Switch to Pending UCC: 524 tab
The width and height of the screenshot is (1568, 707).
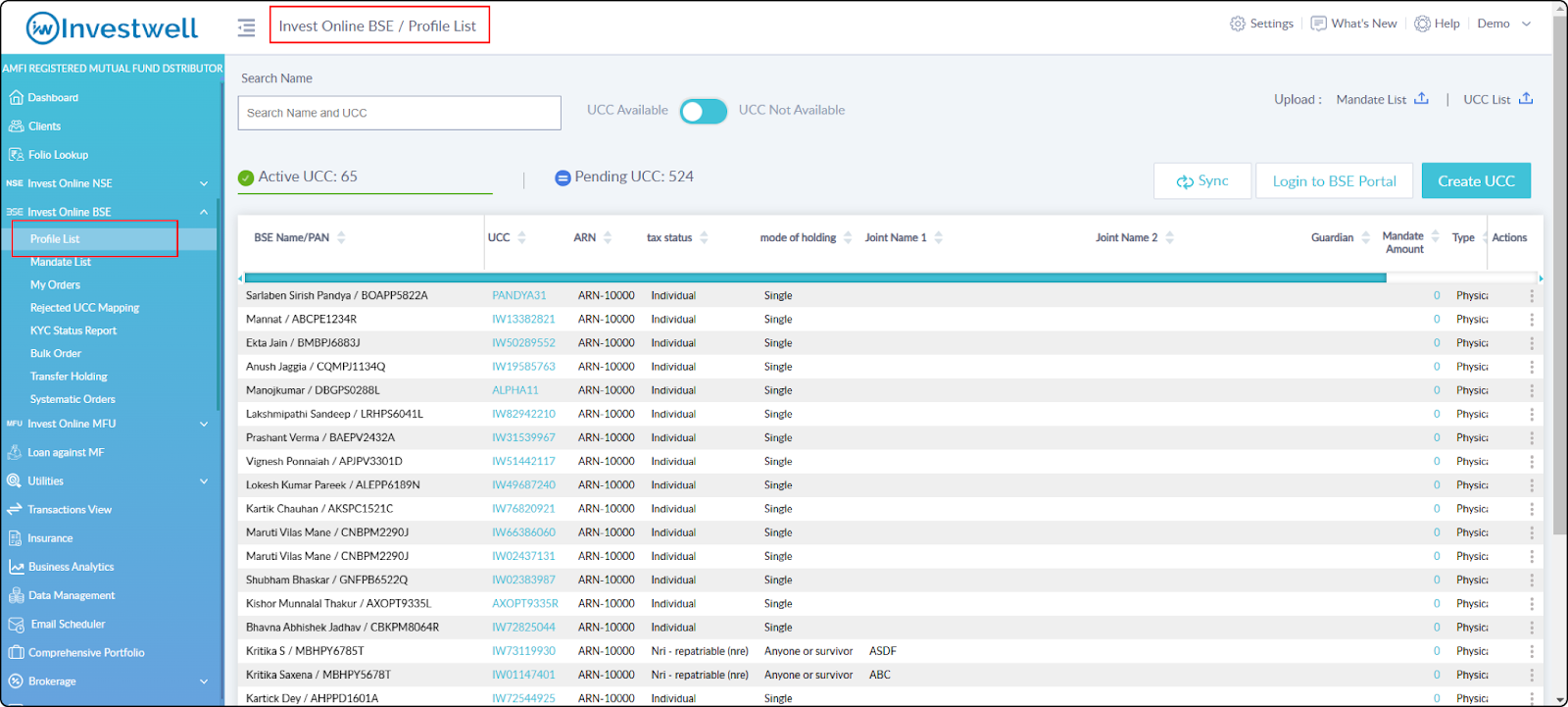[x=624, y=177]
